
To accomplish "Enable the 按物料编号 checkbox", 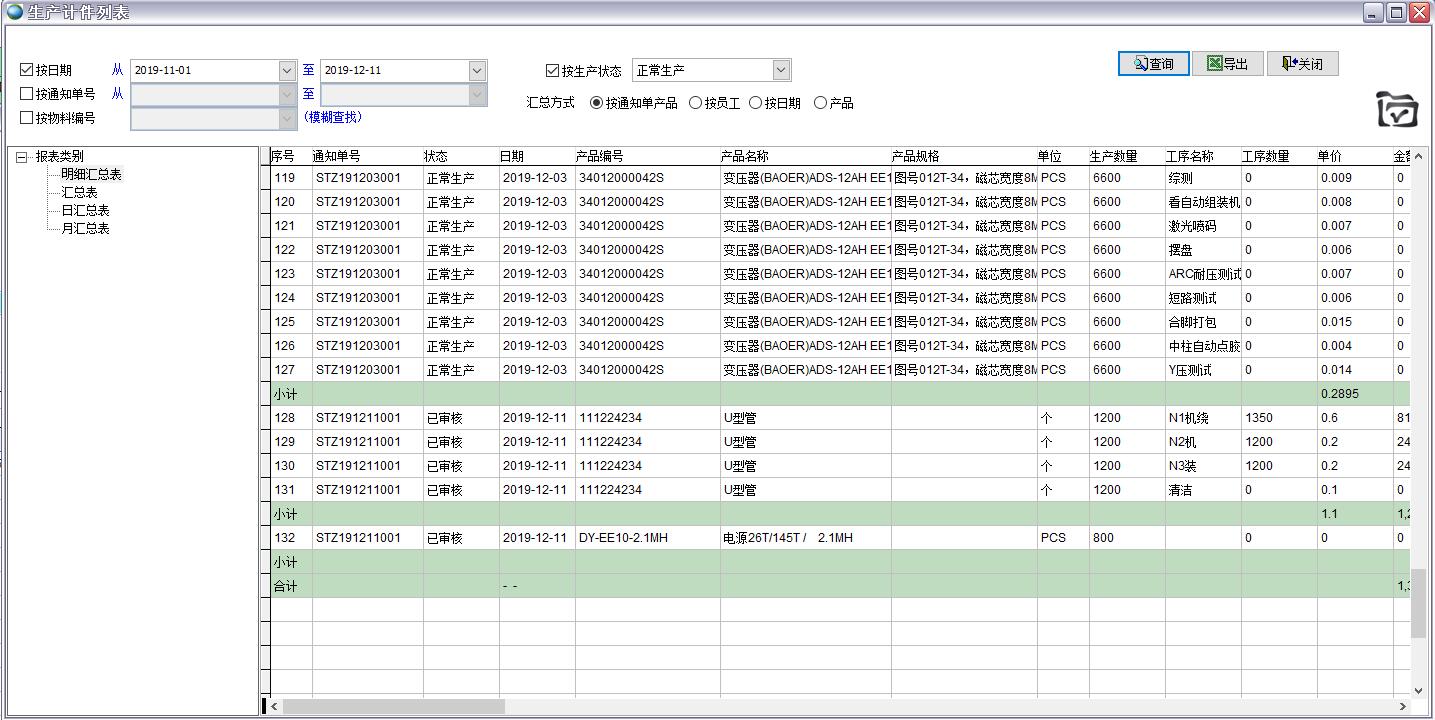I will 27,118.
